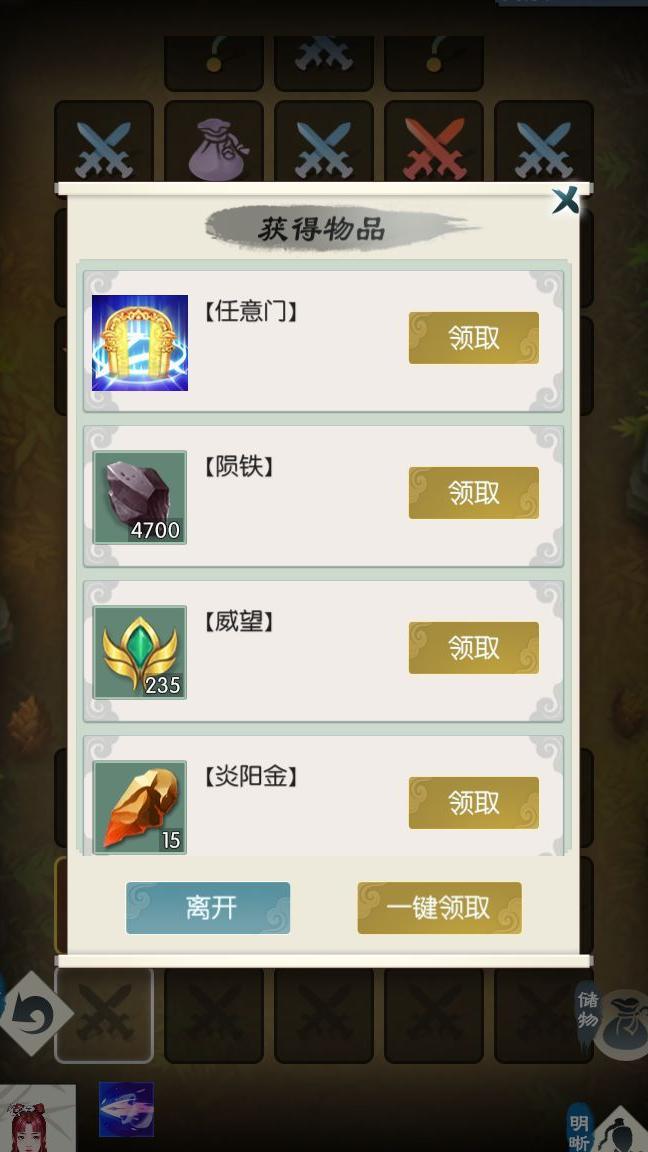Tap the 任意门 golden gate icon
648x1152 pixels.
140,342
